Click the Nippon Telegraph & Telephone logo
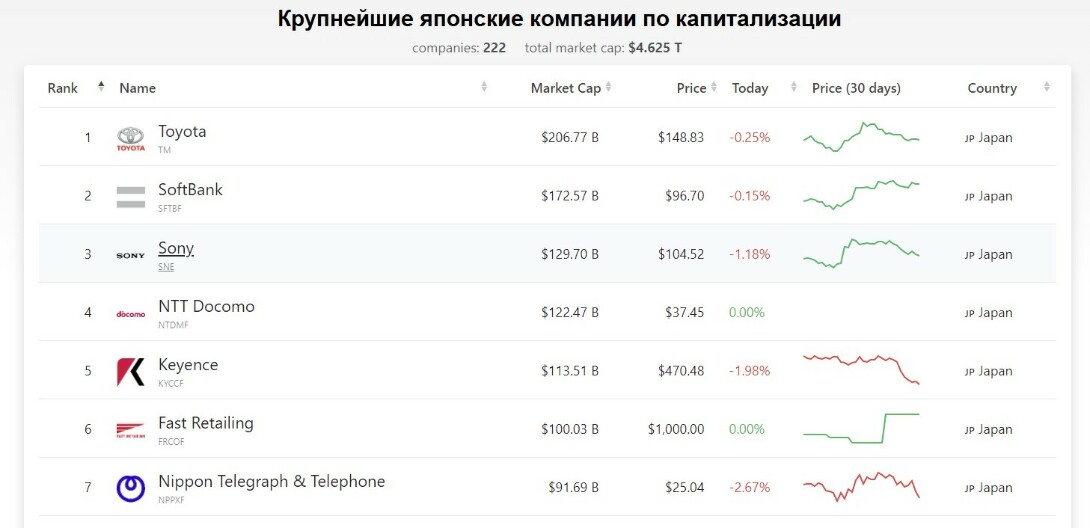 click(x=131, y=488)
